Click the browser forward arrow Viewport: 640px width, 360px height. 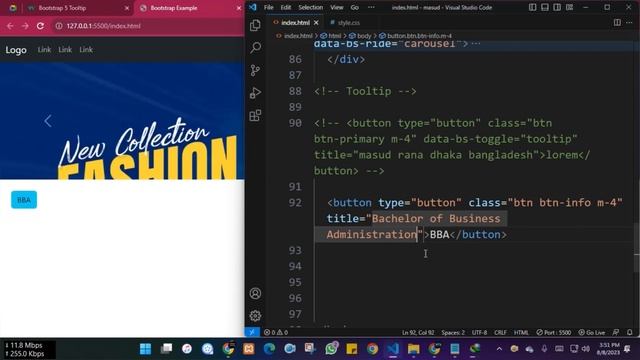coord(25,26)
